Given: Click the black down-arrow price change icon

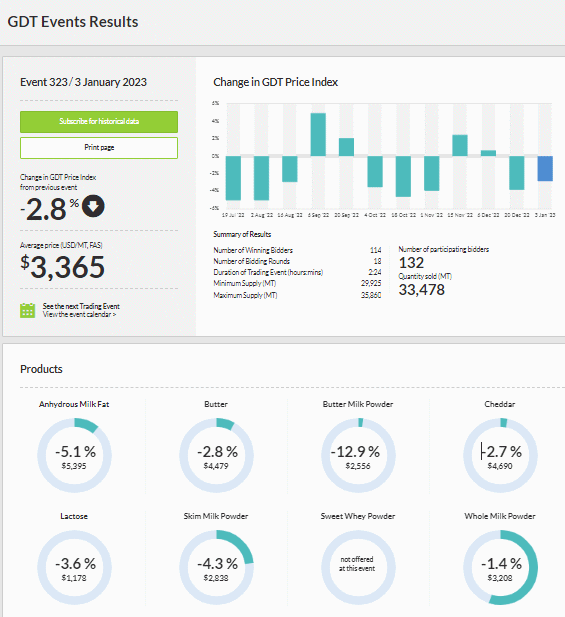Looking at the screenshot, I should (x=93, y=206).
